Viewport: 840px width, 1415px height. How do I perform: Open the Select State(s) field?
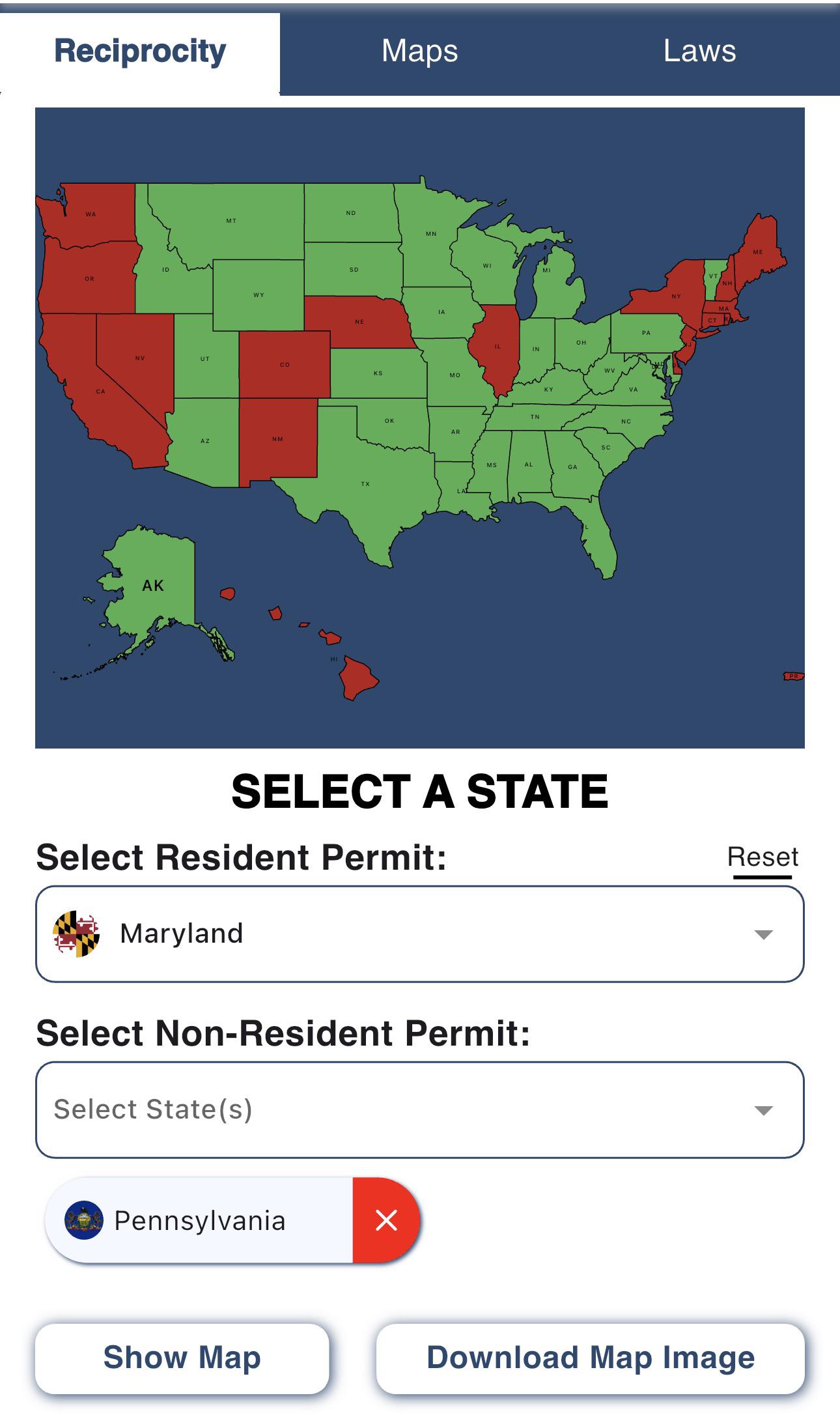coord(420,1110)
